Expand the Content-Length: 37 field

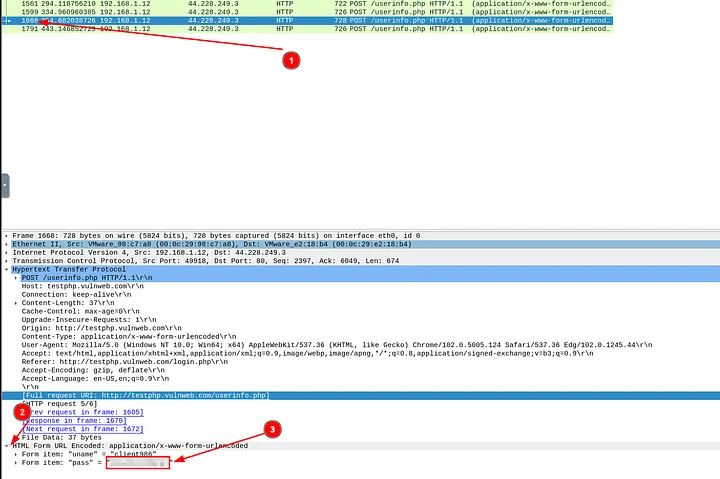tap(16, 303)
